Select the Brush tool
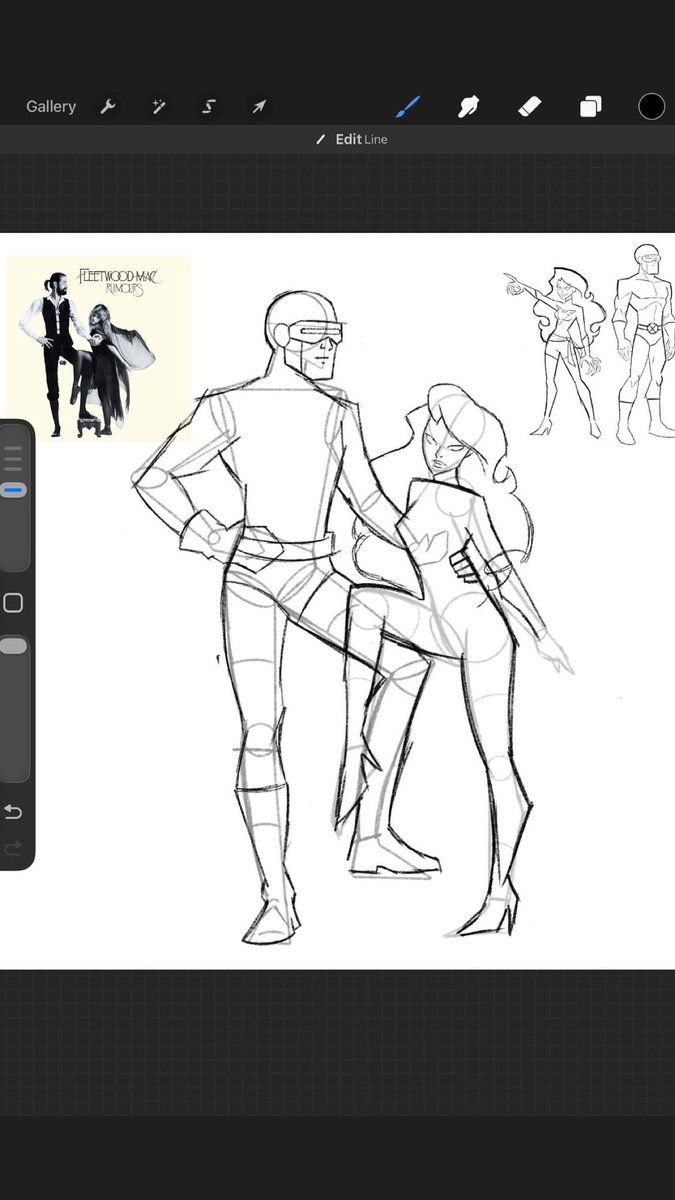This screenshot has height=1200, width=675. [410, 106]
